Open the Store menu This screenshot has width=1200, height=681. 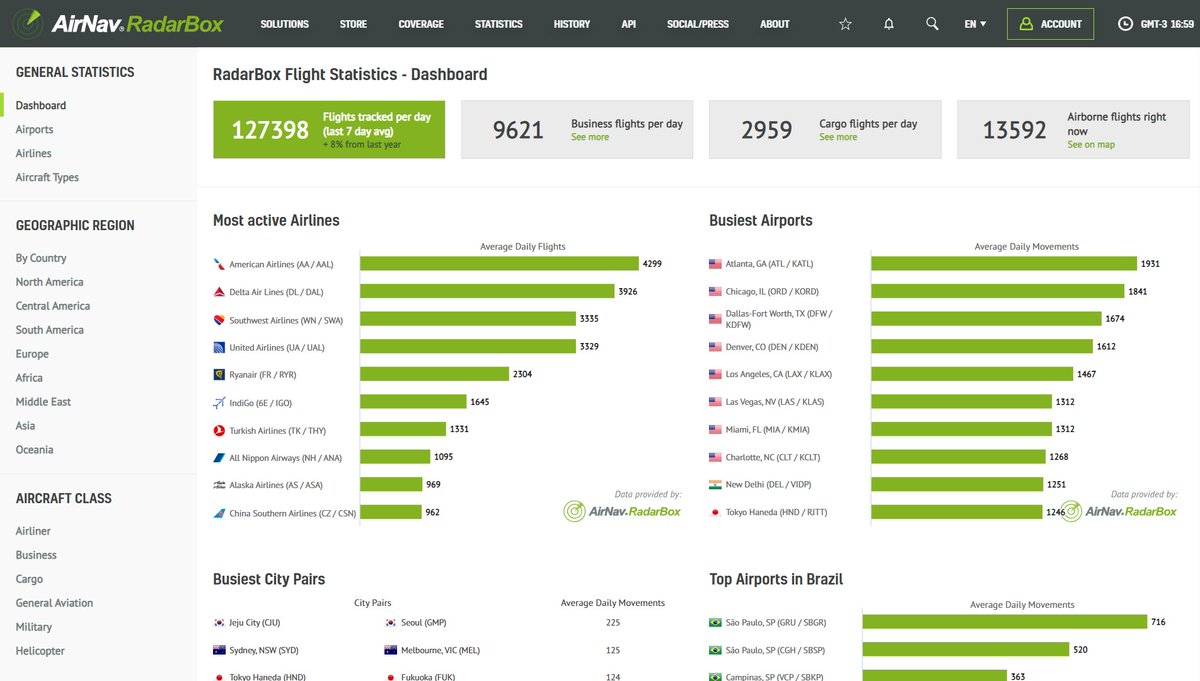click(x=353, y=24)
